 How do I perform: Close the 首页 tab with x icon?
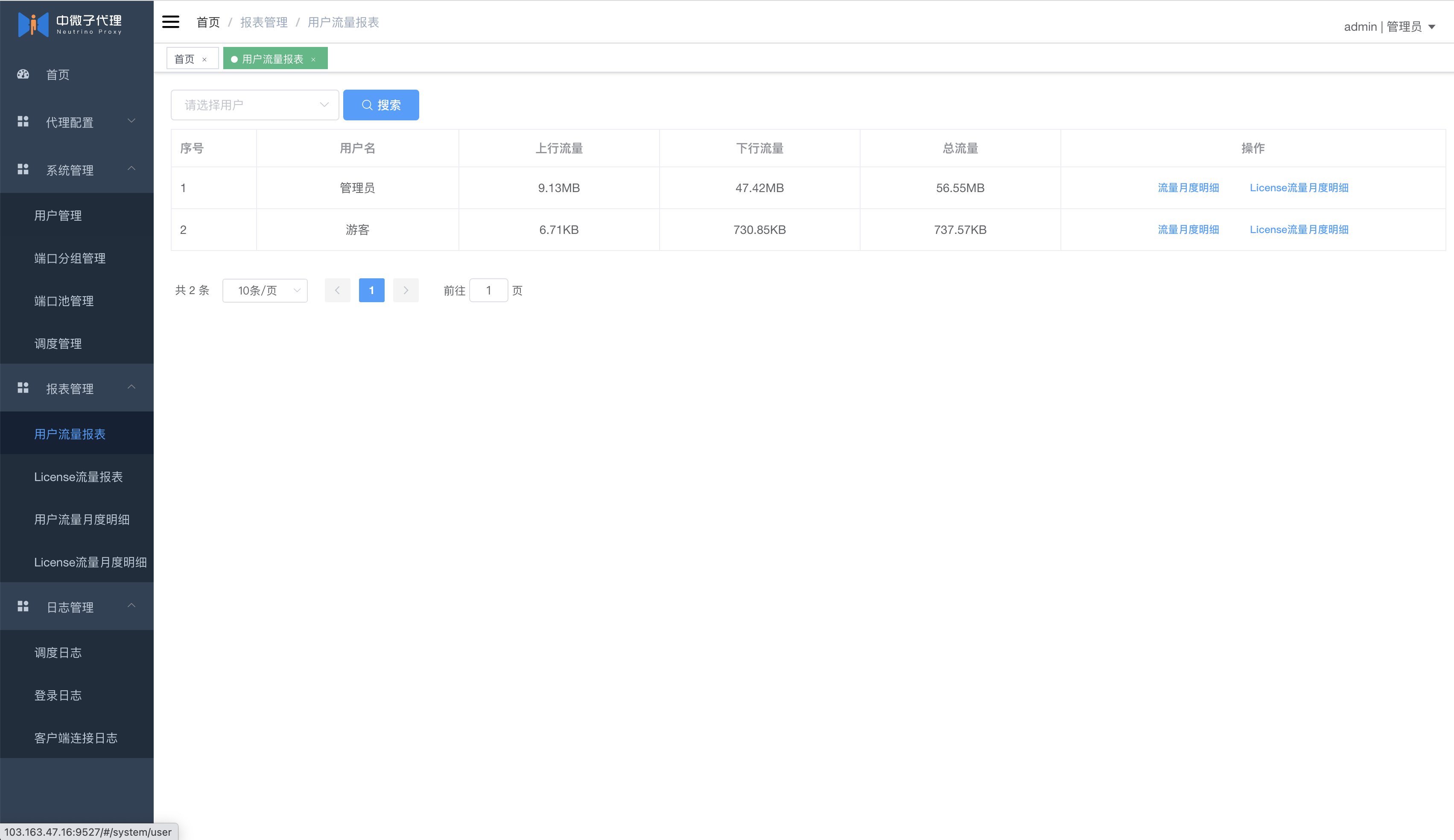[x=204, y=59]
